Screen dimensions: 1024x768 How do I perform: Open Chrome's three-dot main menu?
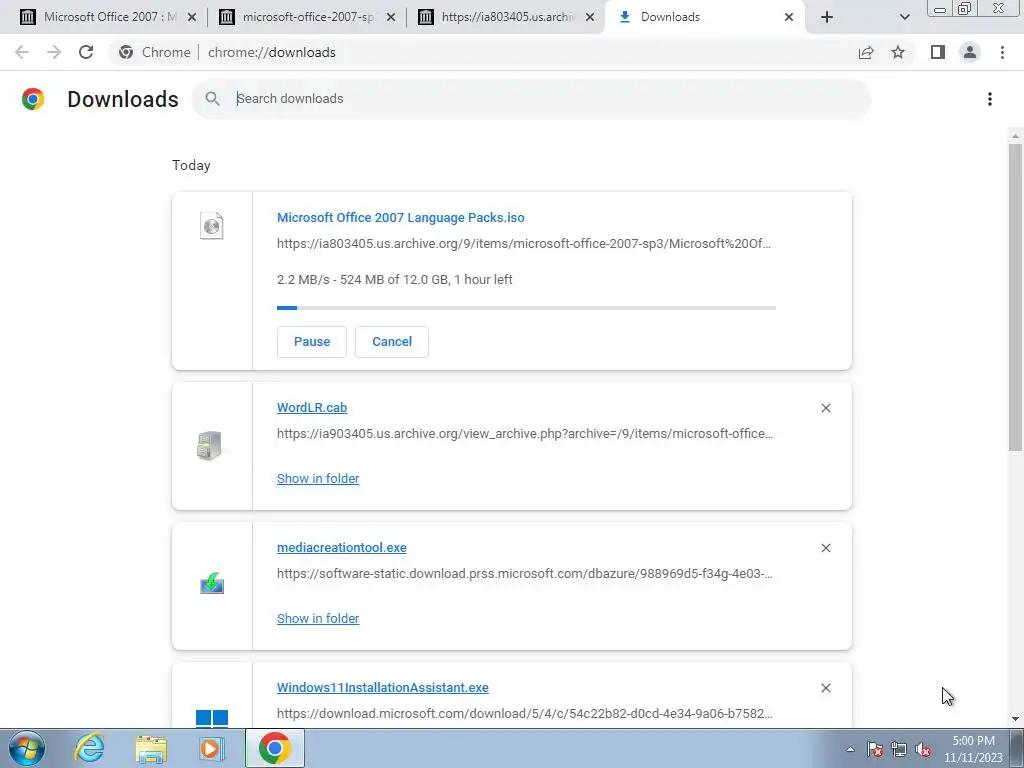[1002, 52]
